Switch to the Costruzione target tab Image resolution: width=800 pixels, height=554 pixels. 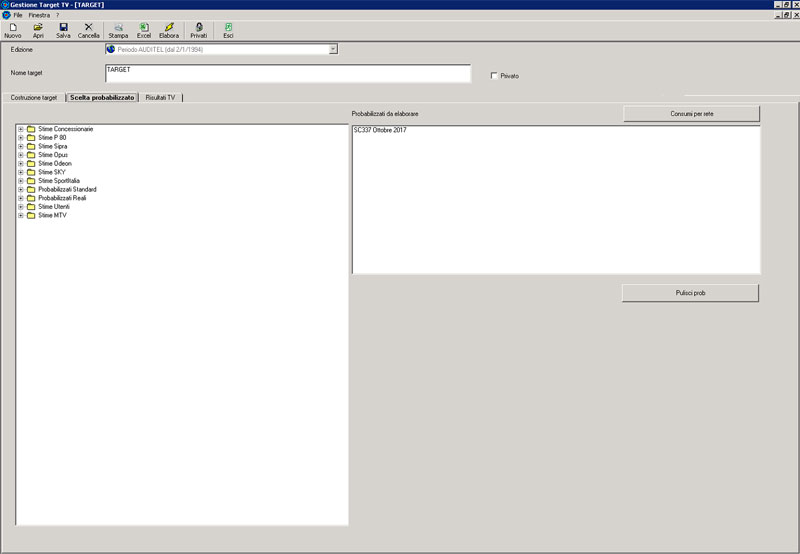34,97
